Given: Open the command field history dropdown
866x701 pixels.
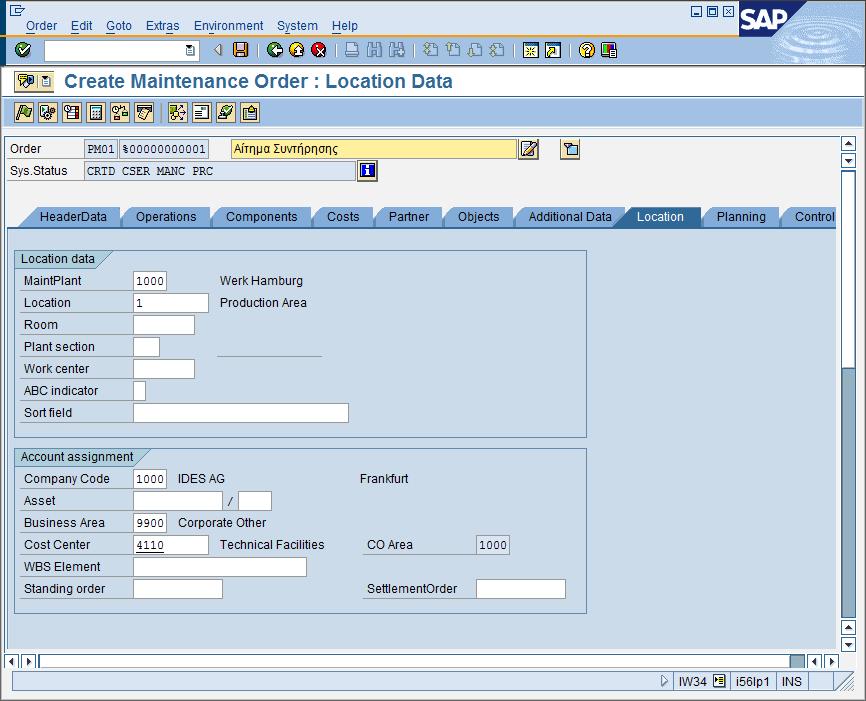Looking at the screenshot, I should coord(189,51).
